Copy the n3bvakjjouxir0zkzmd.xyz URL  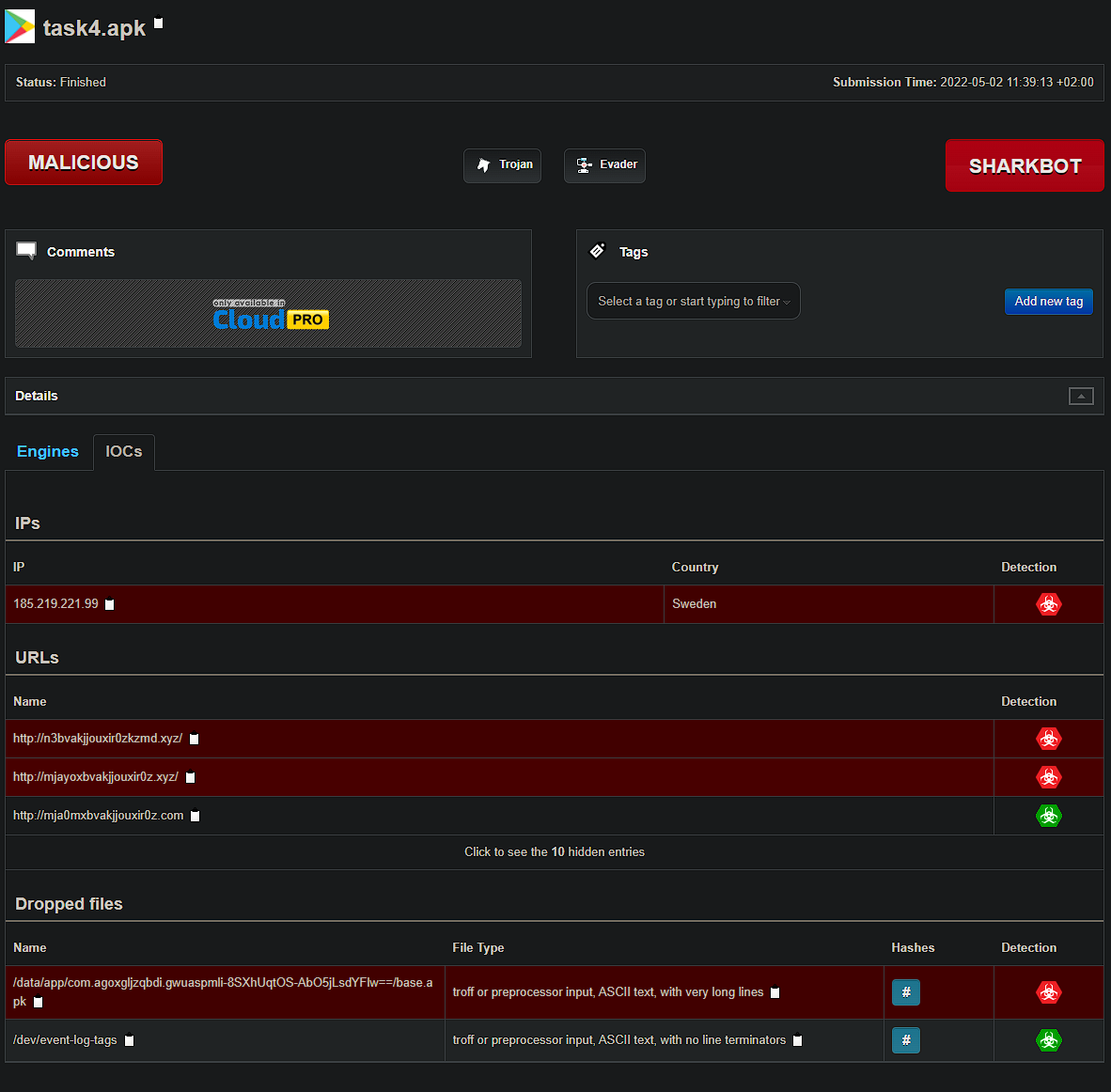195,739
